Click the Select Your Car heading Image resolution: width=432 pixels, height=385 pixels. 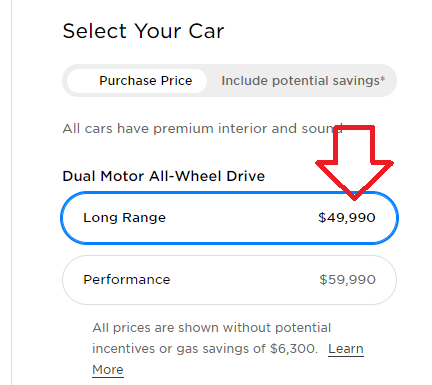point(143,31)
